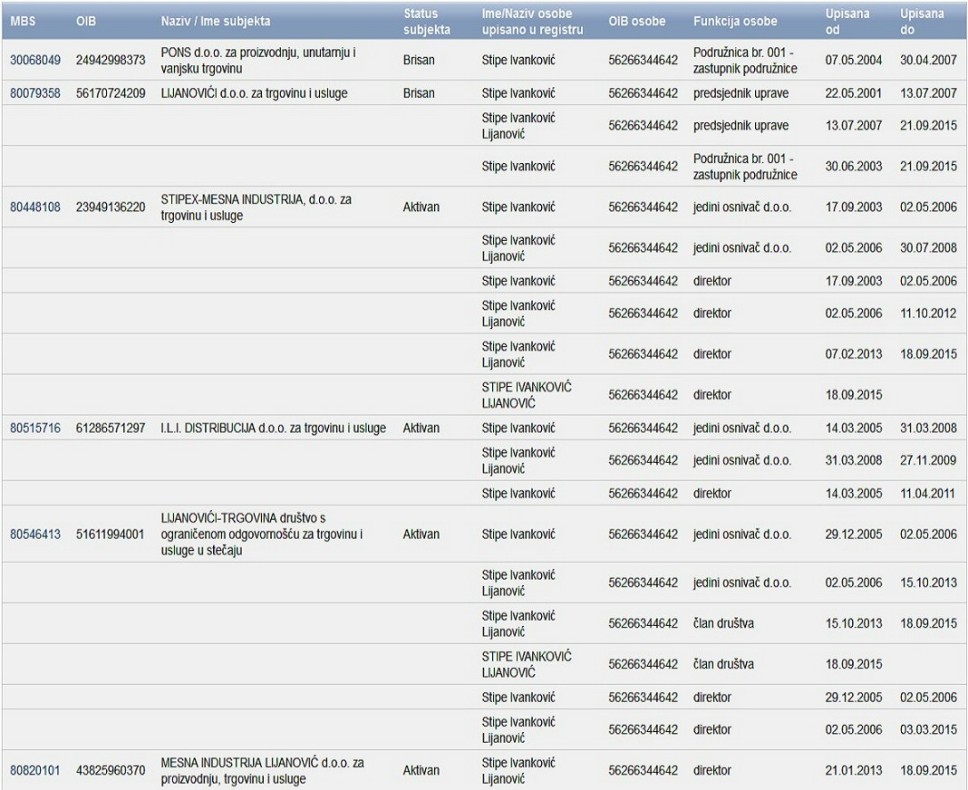
Task: Click the end date 11.10.2012
Action: point(928,314)
